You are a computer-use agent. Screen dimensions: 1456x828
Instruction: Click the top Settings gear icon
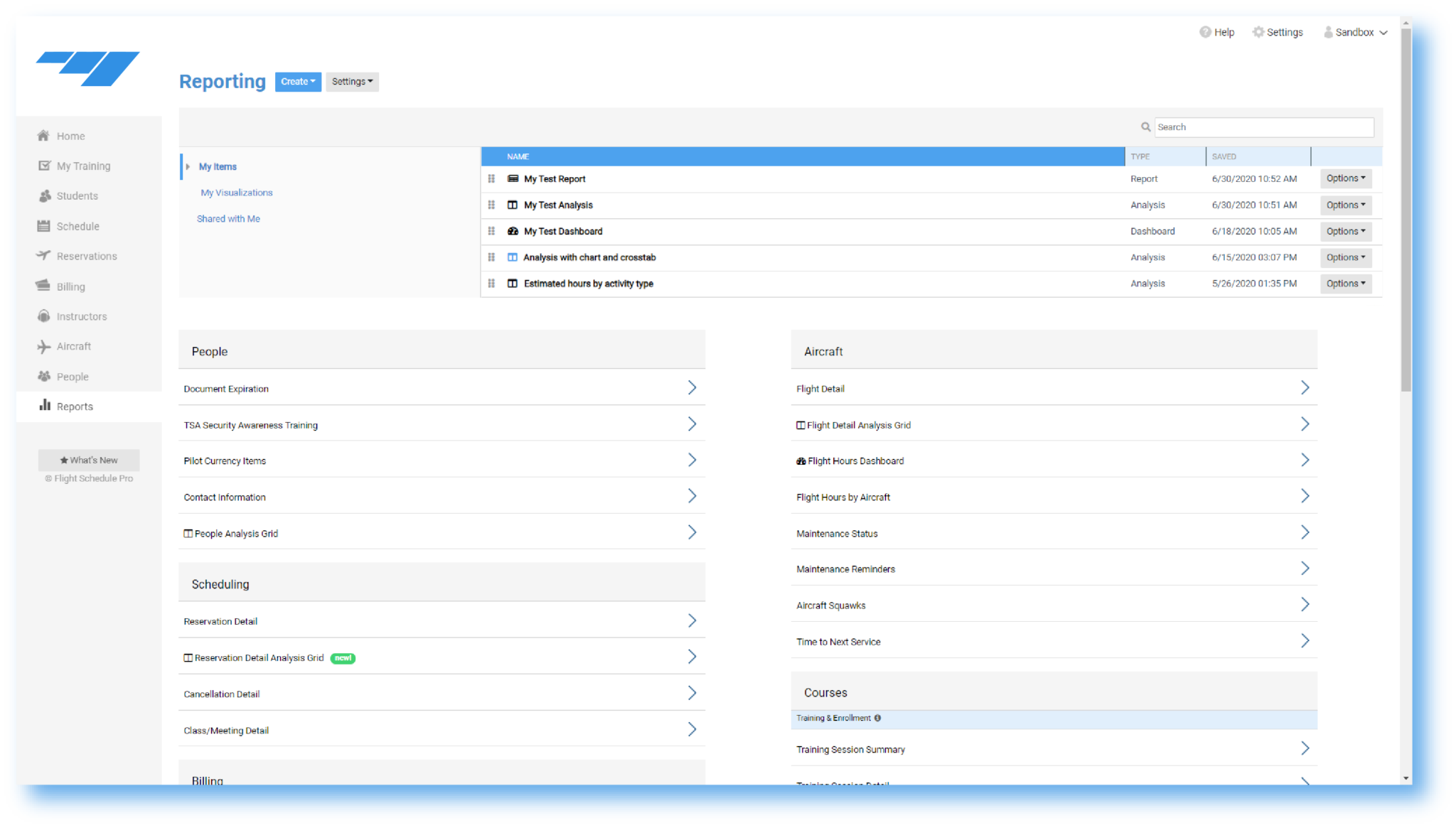pyautogui.click(x=1258, y=32)
